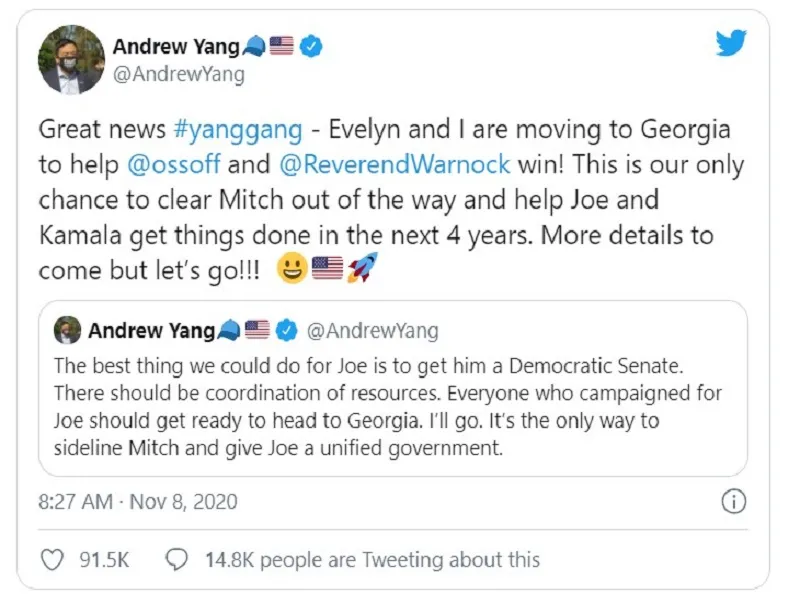Click @AndrewYang handle in quoted tweet
The image size is (800, 600).
pos(371,330)
